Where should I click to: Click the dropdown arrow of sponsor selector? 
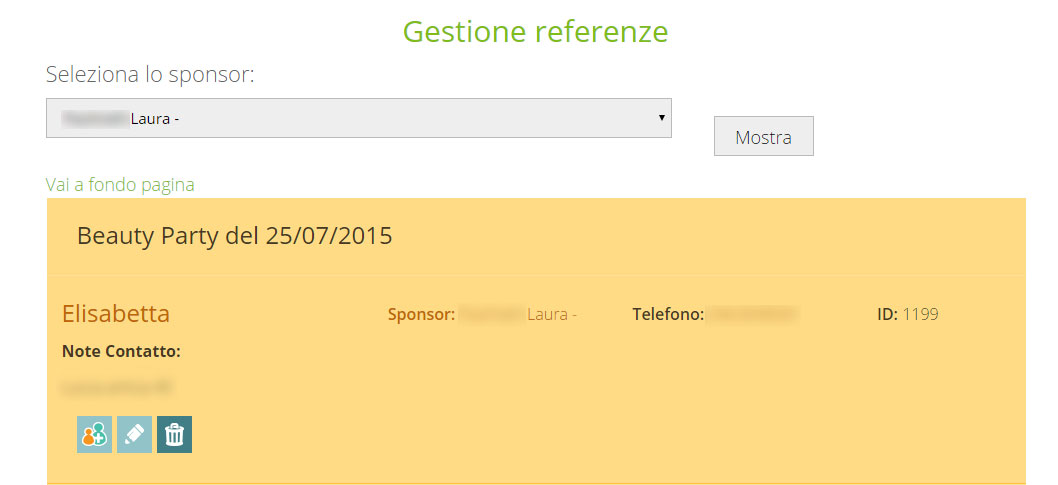click(661, 118)
